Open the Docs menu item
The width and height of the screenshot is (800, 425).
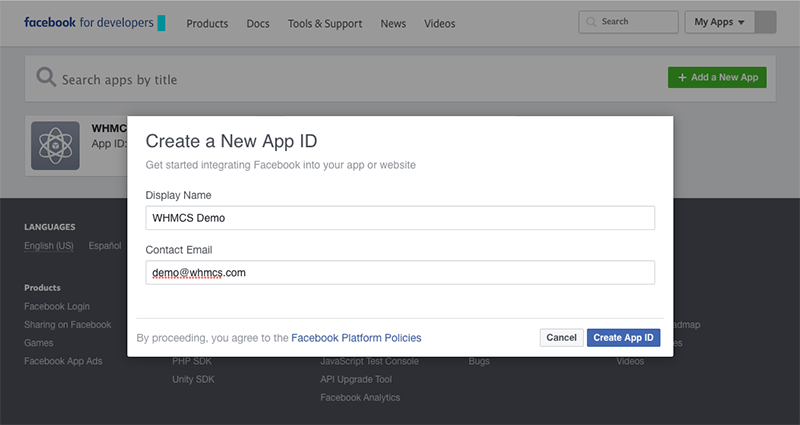point(258,23)
